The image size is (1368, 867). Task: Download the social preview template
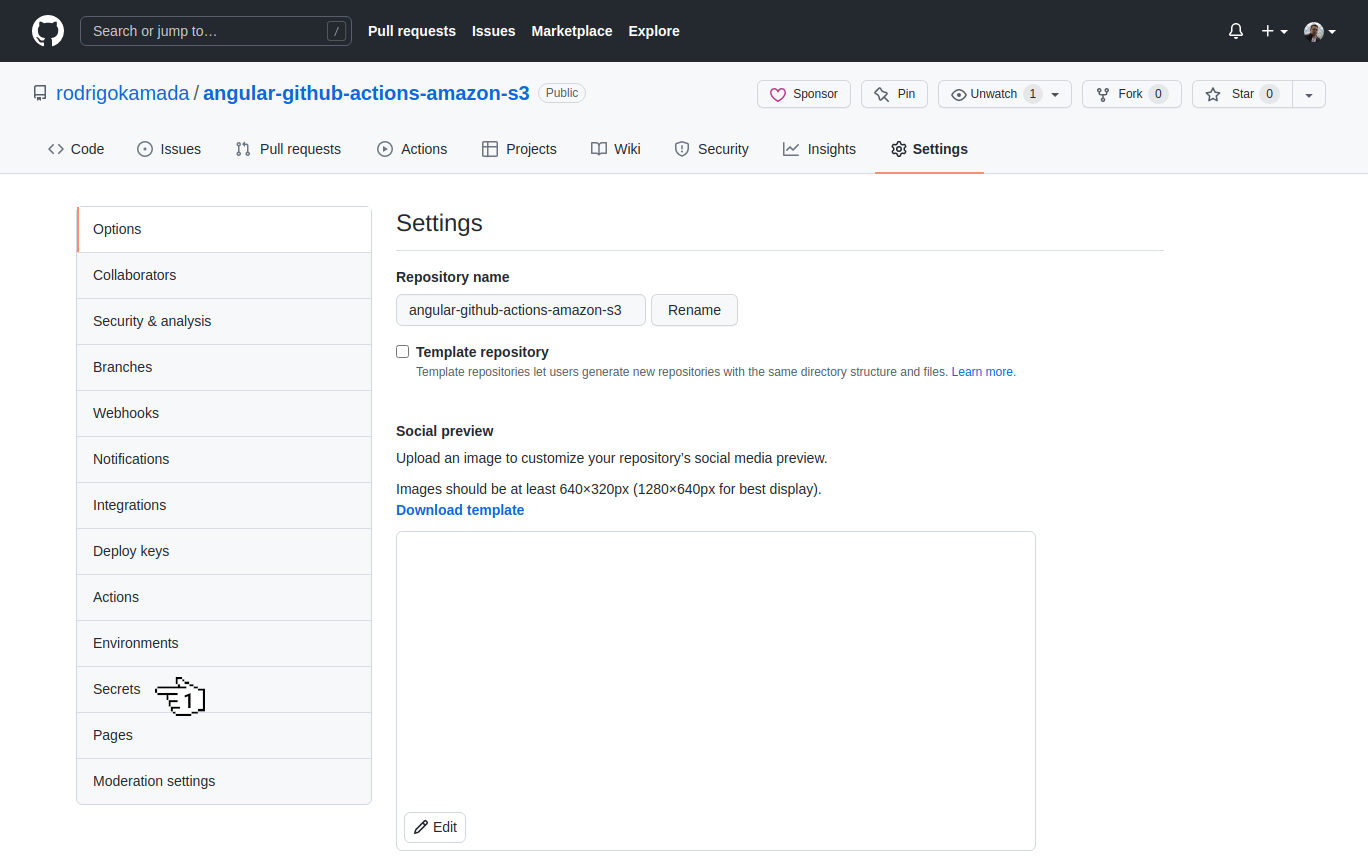[x=460, y=510]
